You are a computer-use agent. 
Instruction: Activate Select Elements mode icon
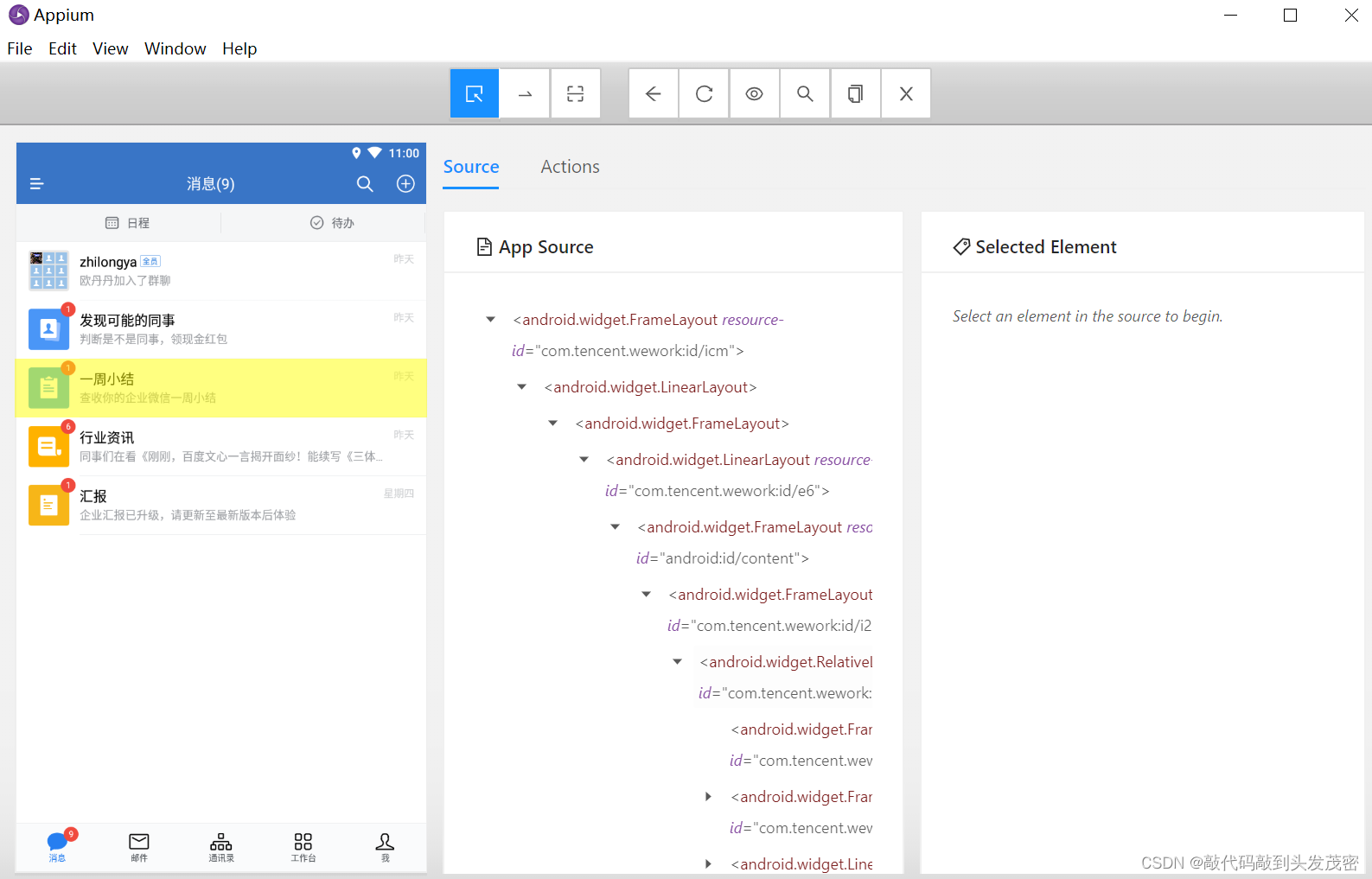click(475, 93)
